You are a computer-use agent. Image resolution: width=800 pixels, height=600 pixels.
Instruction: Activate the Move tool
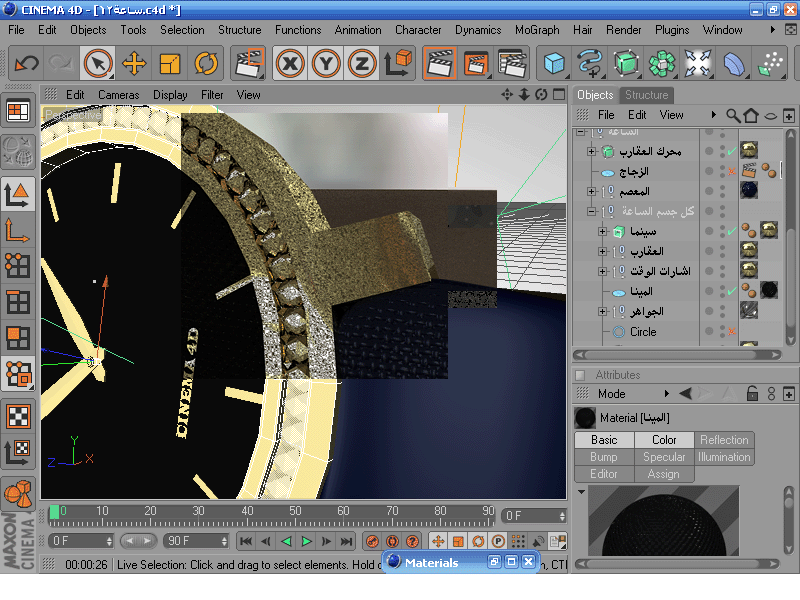coord(134,64)
